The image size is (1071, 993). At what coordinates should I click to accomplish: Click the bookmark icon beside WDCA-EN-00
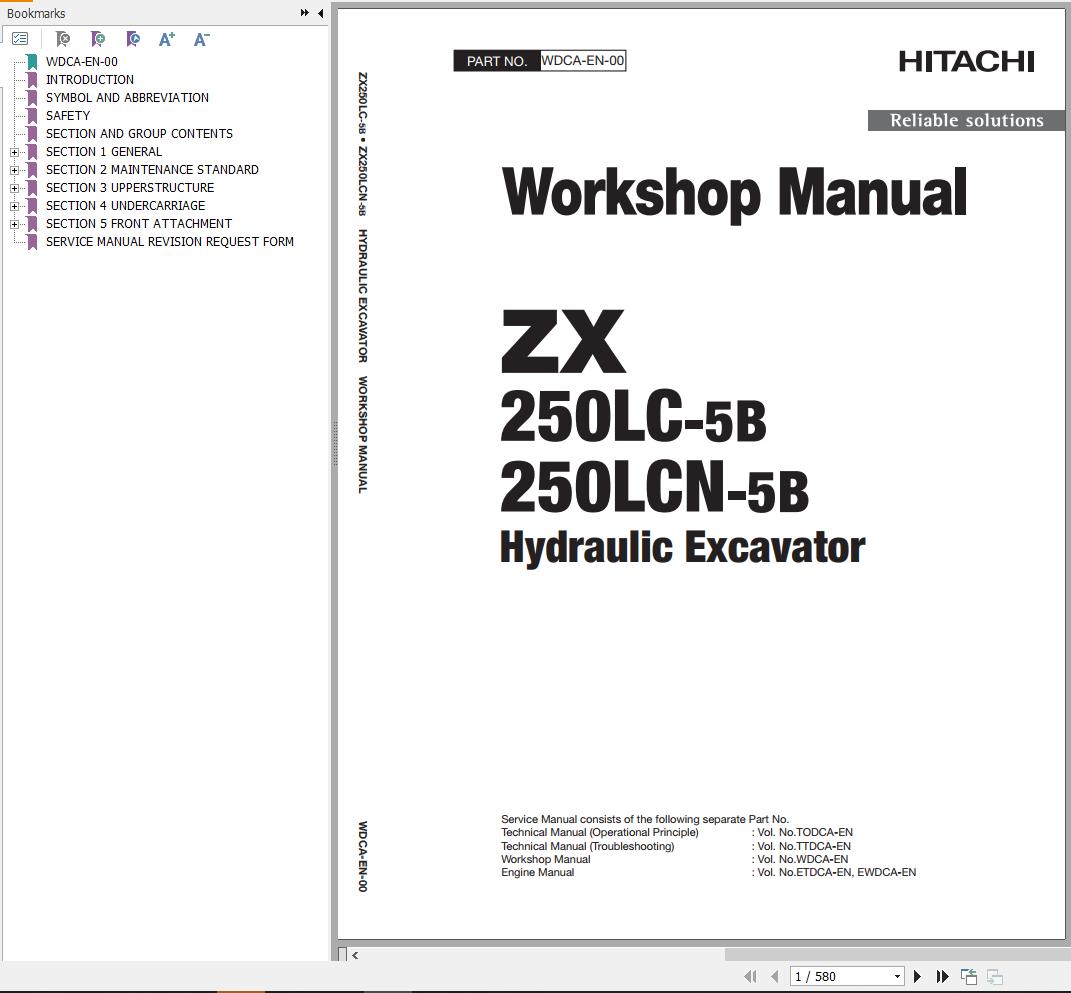[32, 61]
